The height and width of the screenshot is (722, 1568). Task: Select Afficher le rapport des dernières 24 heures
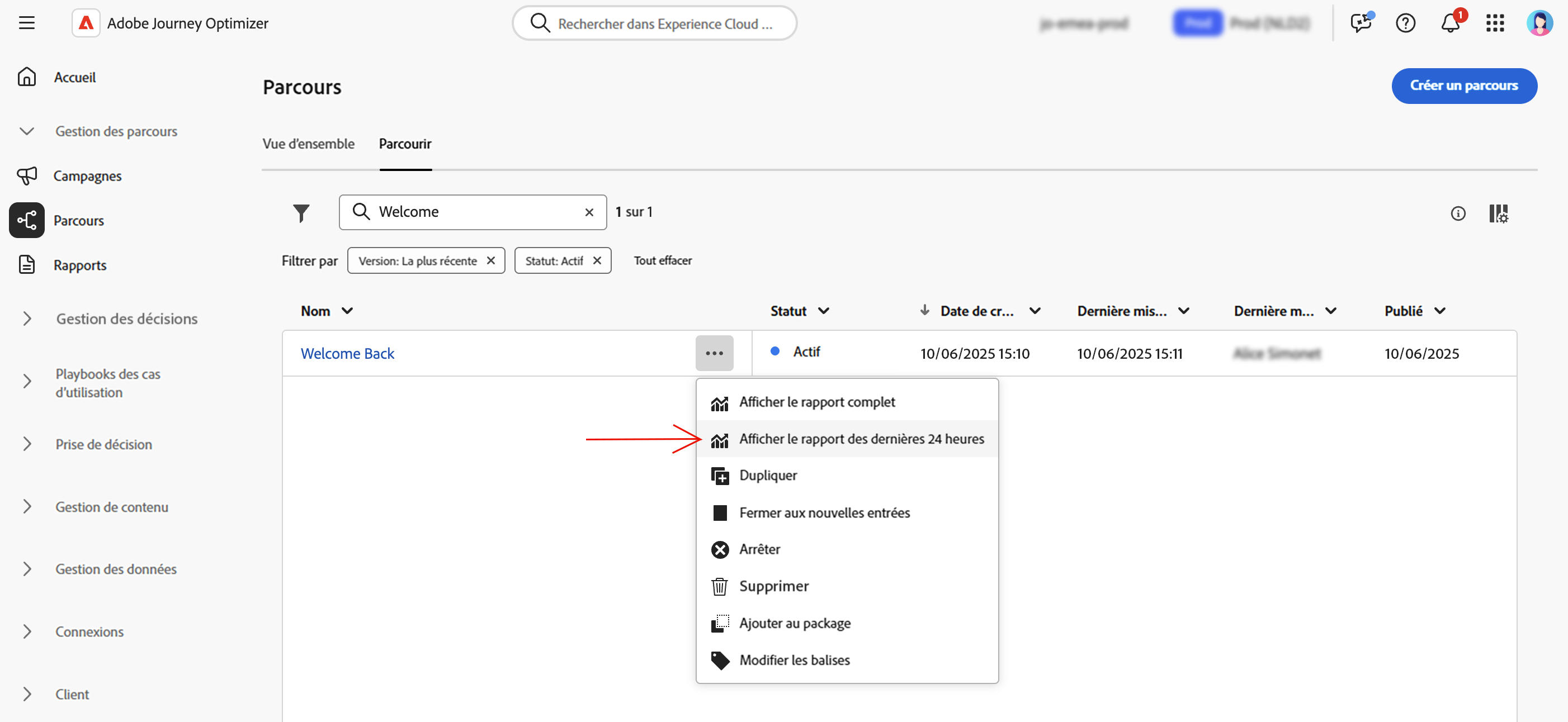click(x=861, y=439)
